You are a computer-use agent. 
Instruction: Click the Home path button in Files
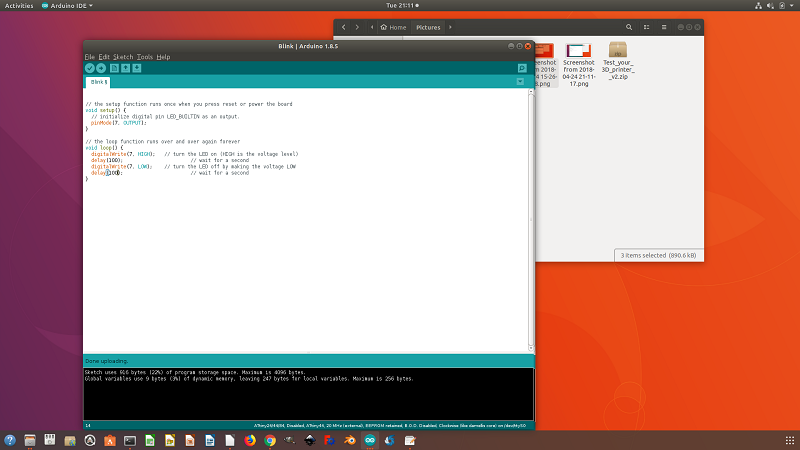(x=393, y=28)
